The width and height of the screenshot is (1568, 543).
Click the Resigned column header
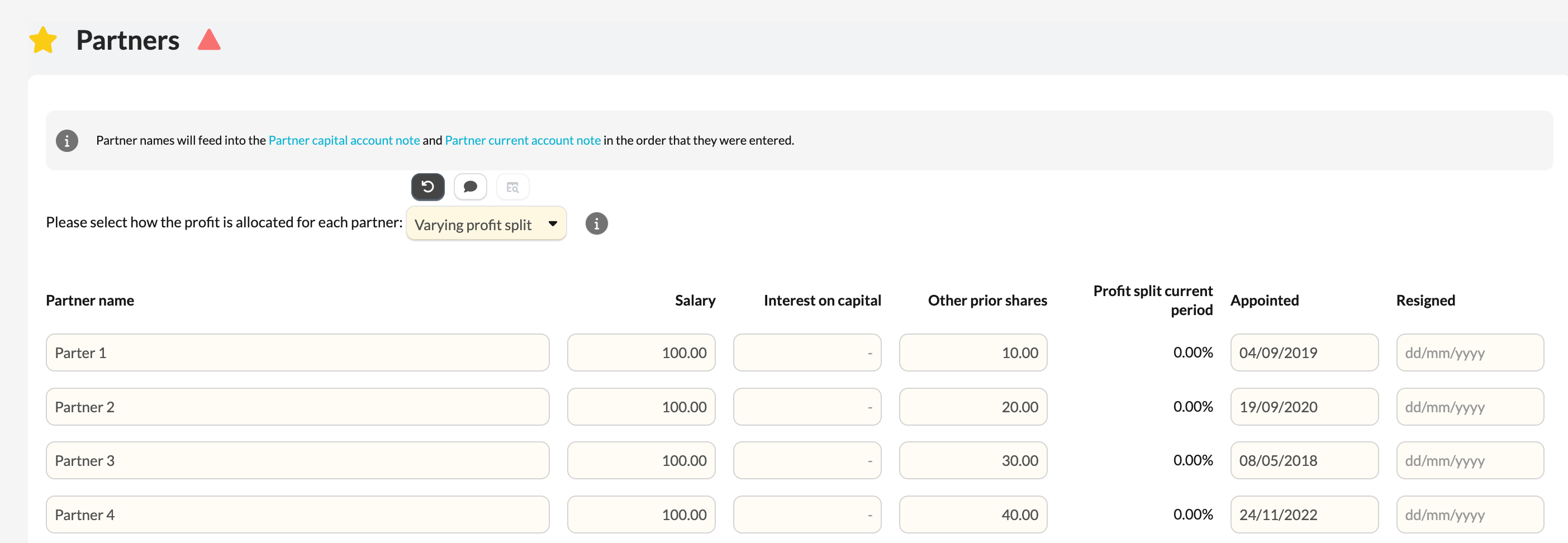click(x=1426, y=301)
